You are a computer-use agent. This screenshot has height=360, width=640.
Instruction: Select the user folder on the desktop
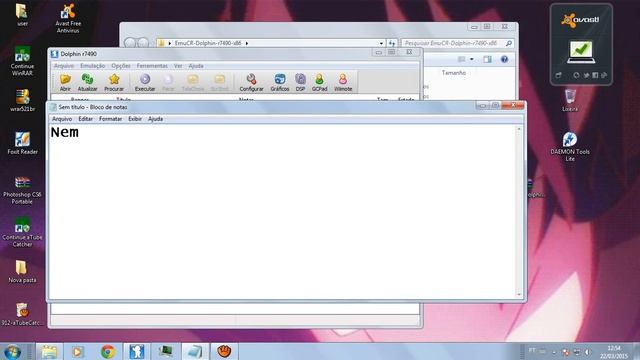[22, 15]
